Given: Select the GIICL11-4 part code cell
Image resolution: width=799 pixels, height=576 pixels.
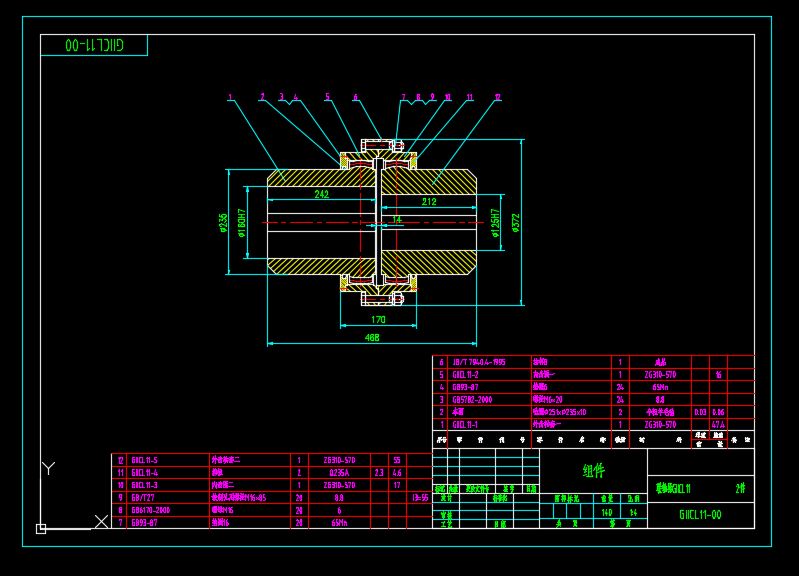Looking at the screenshot, I should pyautogui.click(x=144, y=473).
